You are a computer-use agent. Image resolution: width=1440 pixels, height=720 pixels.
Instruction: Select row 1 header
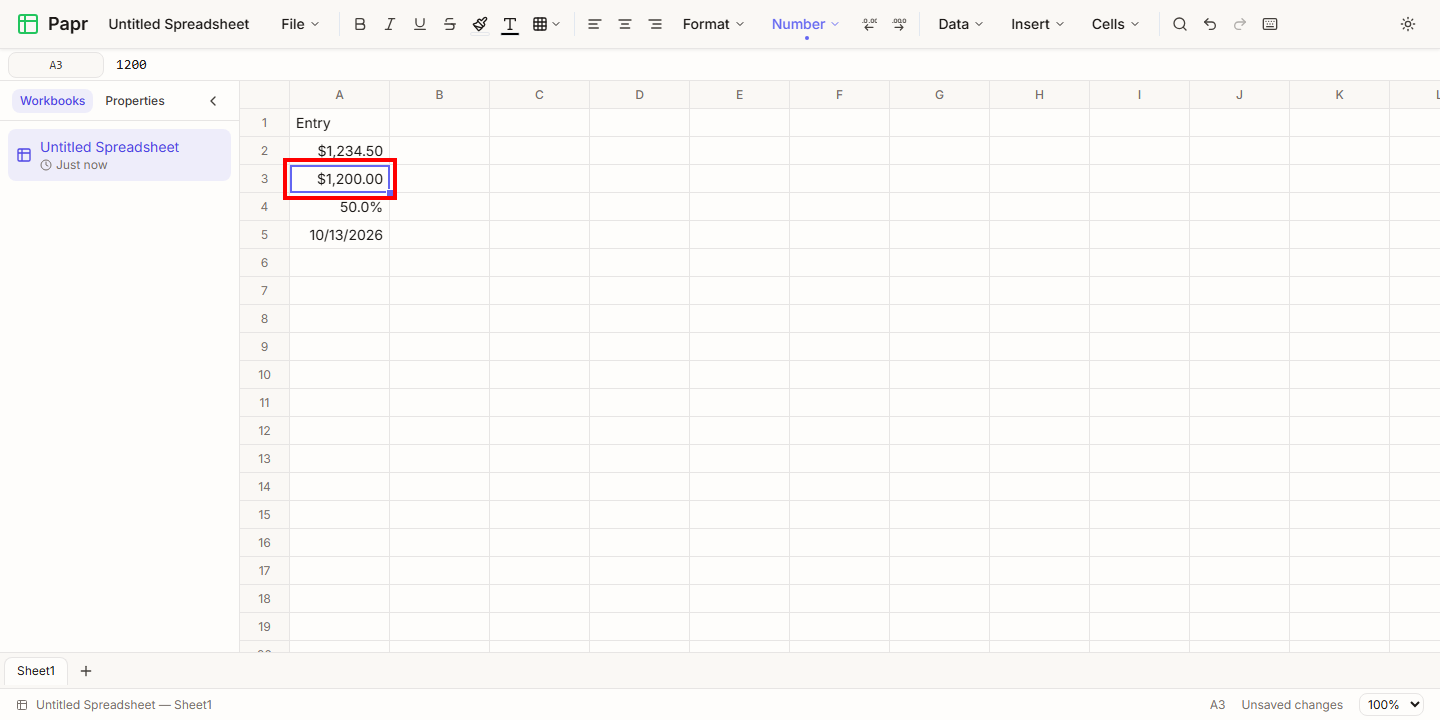pyautogui.click(x=265, y=123)
